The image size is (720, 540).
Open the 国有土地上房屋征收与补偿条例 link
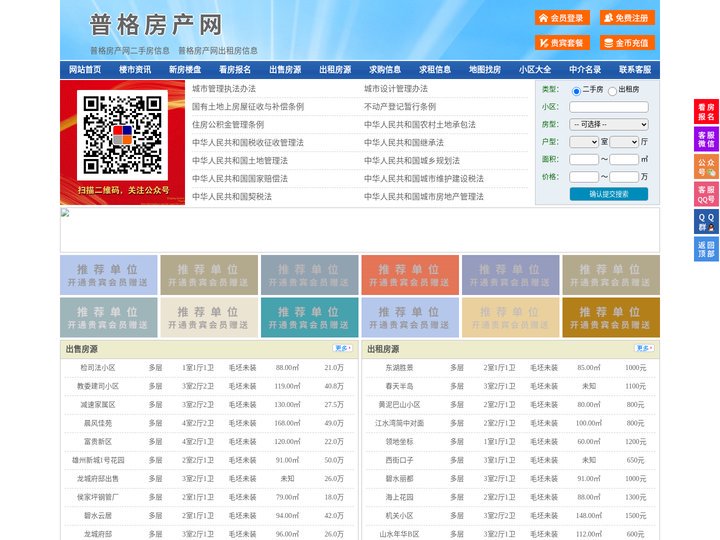(248, 107)
